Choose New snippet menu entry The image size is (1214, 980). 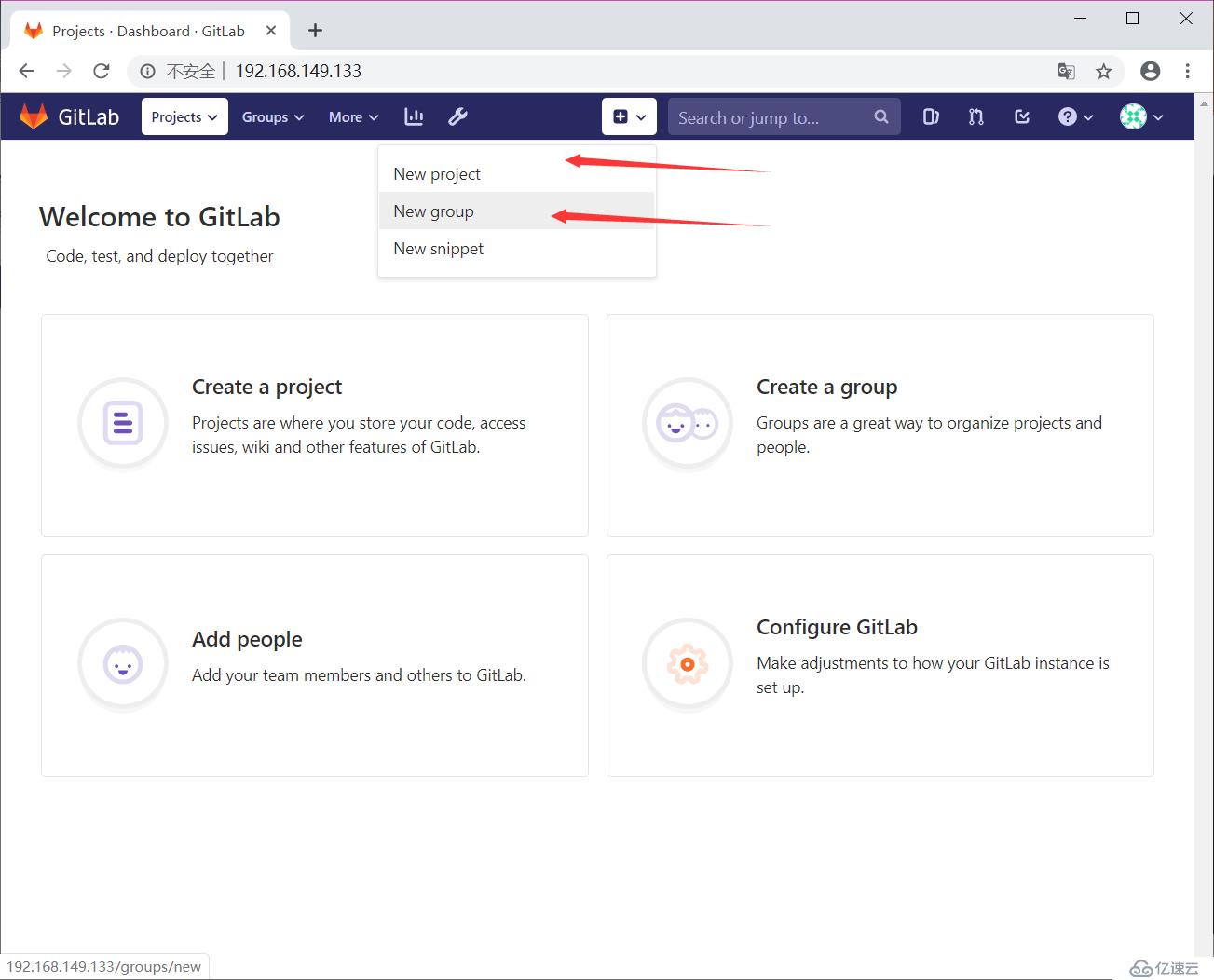click(x=517, y=249)
